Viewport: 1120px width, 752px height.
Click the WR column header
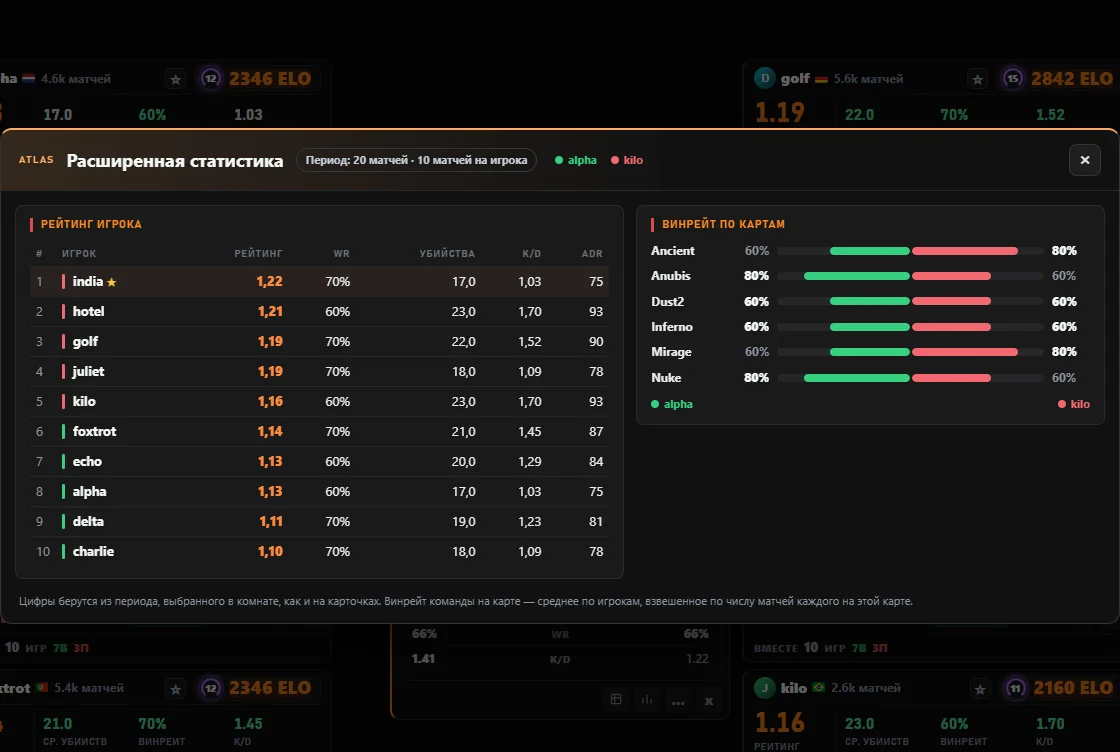point(341,254)
